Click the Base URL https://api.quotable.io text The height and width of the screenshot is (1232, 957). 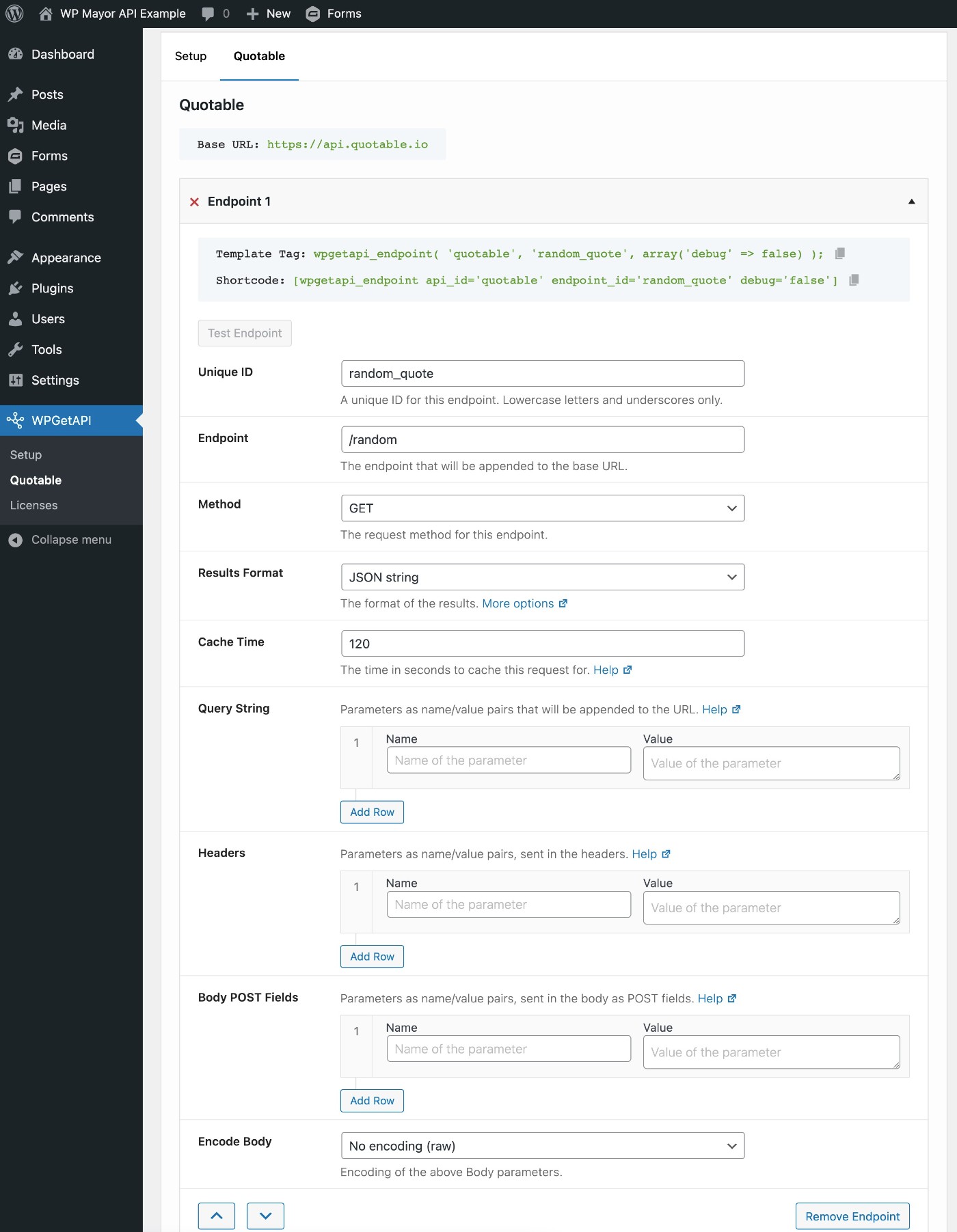[x=347, y=144]
